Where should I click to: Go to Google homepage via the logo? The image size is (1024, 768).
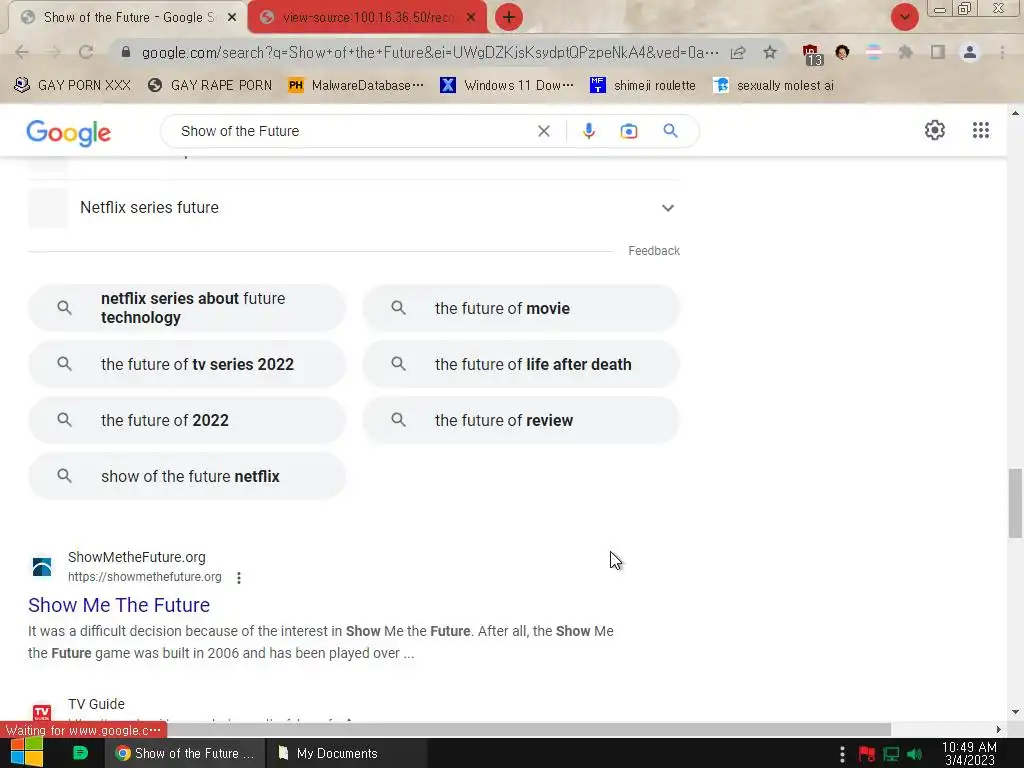click(69, 133)
